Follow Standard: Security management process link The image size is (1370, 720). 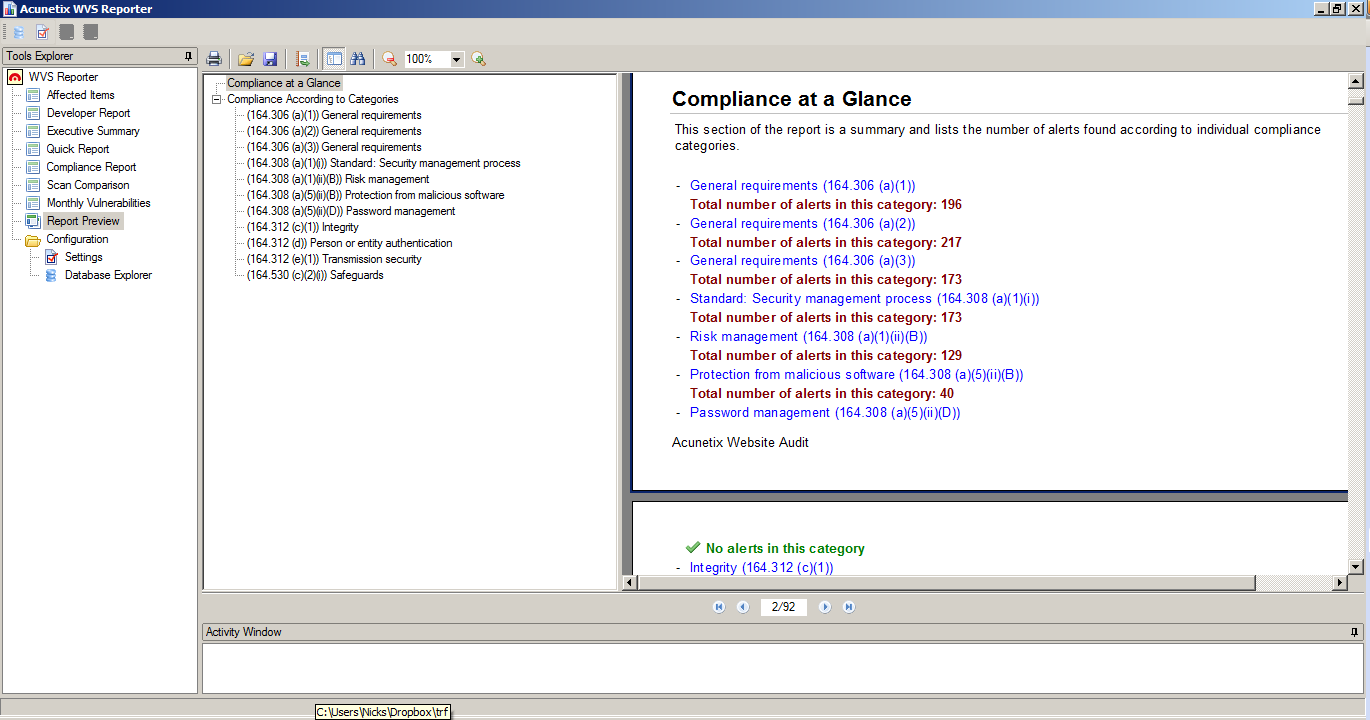tap(865, 299)
